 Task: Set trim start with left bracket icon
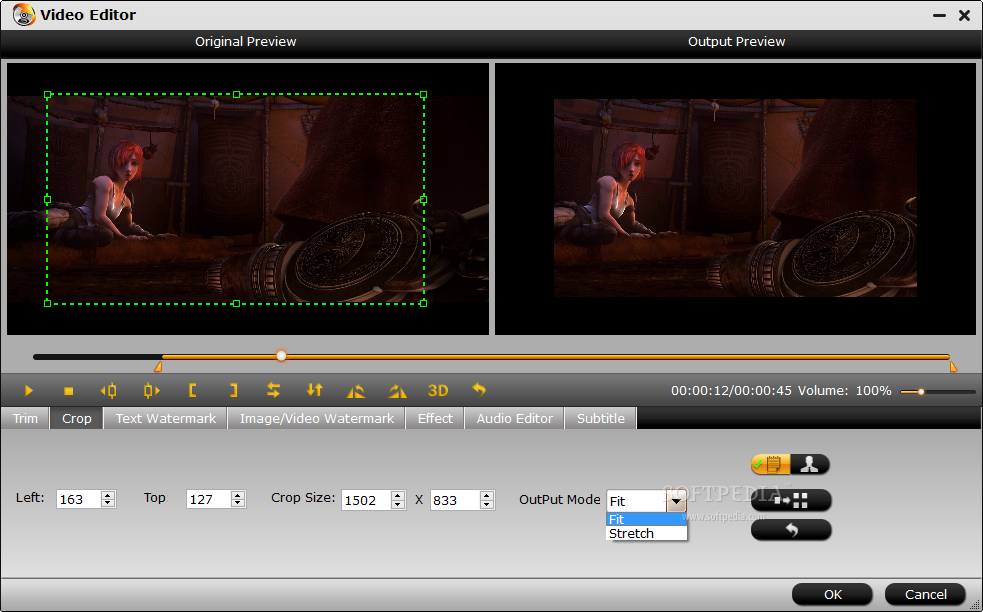tap(192, 391)
